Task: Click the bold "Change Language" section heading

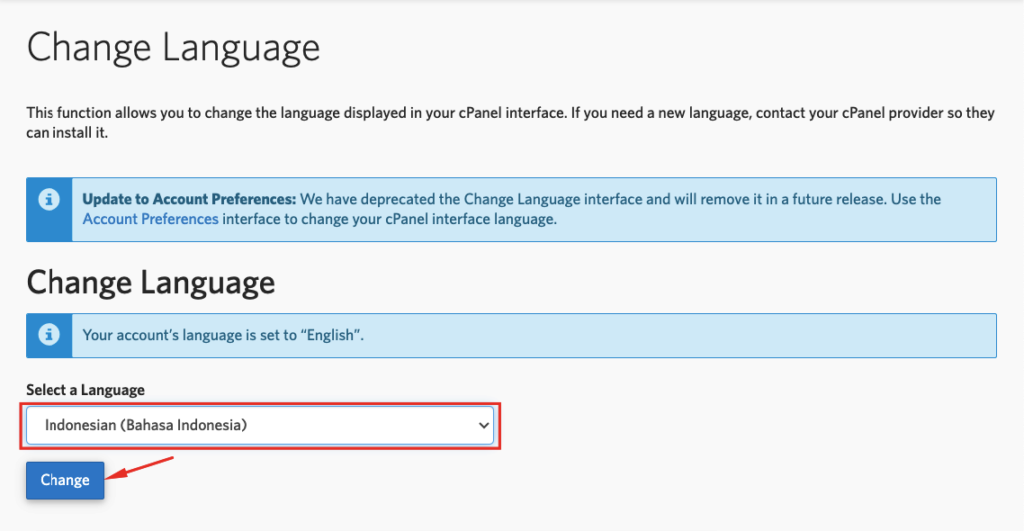Action: coord(151,283)
